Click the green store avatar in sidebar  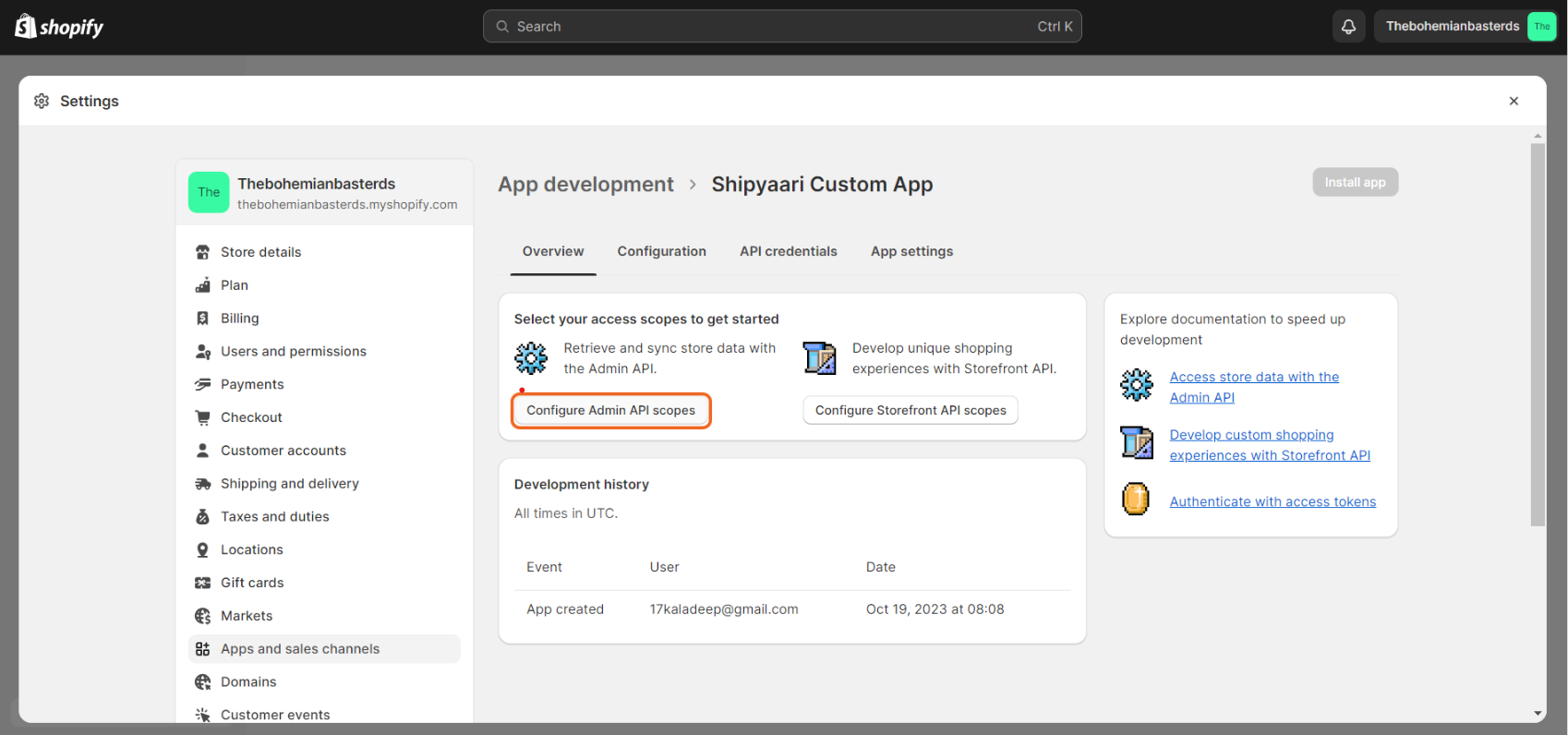coord(209,192)
